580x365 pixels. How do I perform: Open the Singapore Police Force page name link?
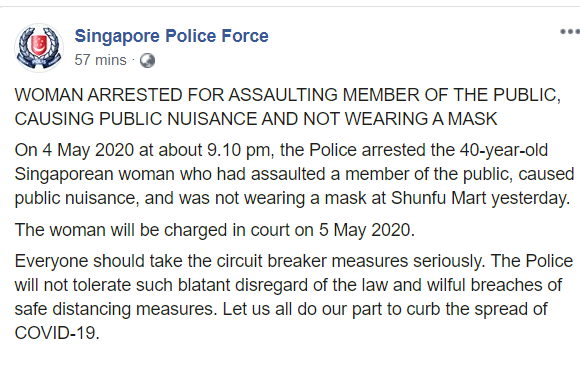coord(171,36)
